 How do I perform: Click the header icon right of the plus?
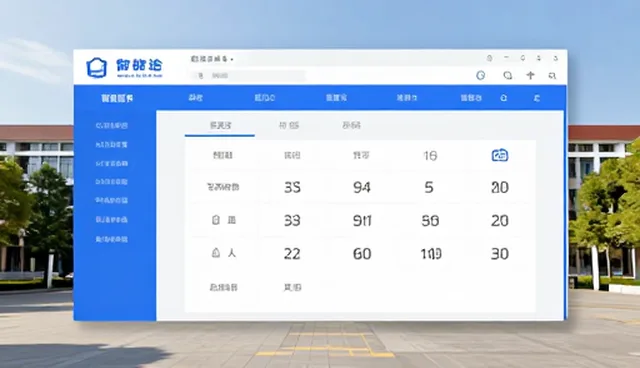pos(552,75)
